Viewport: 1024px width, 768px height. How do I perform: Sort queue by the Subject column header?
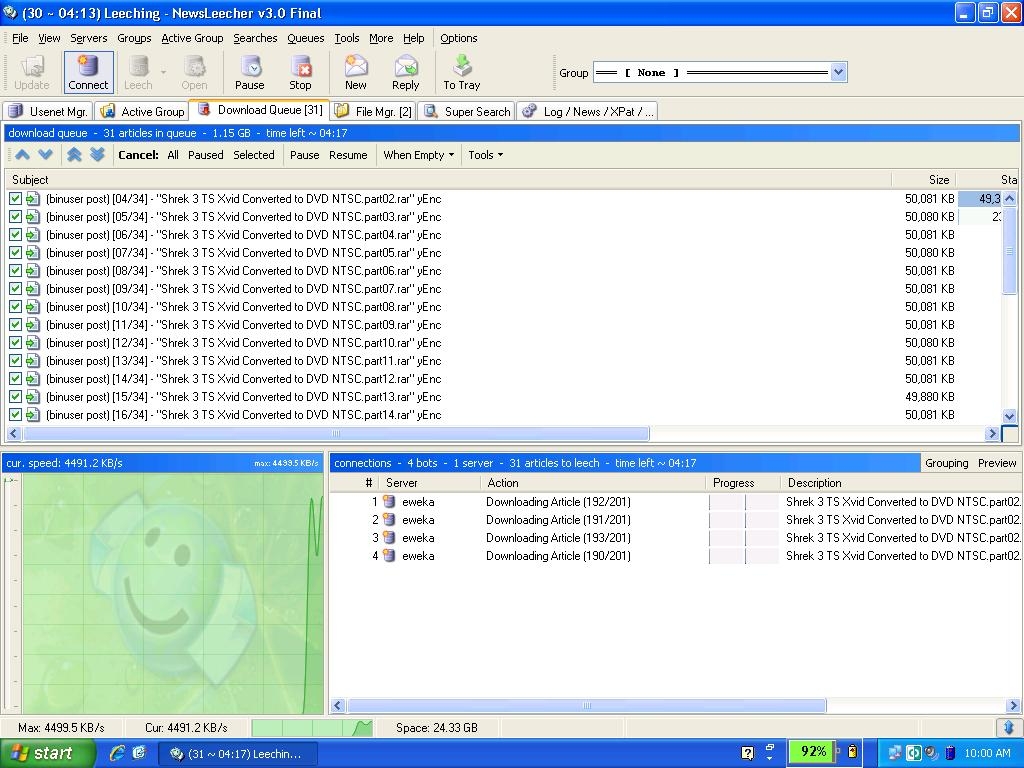pyautogui.click(x=449, y=180)
